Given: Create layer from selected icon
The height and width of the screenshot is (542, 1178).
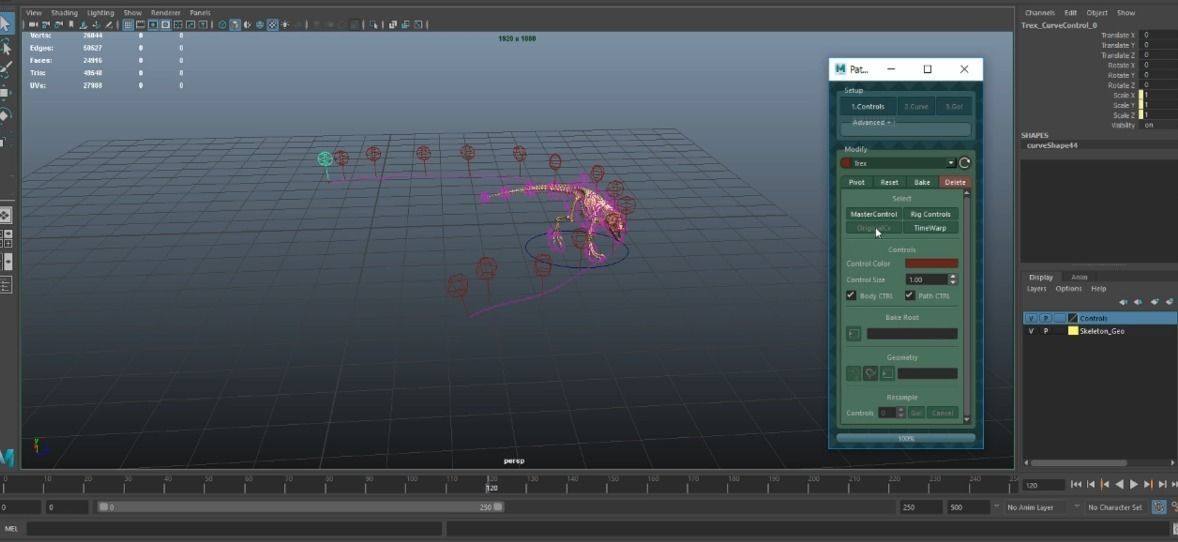Looking at the screenshot, I should point(1169,302).
